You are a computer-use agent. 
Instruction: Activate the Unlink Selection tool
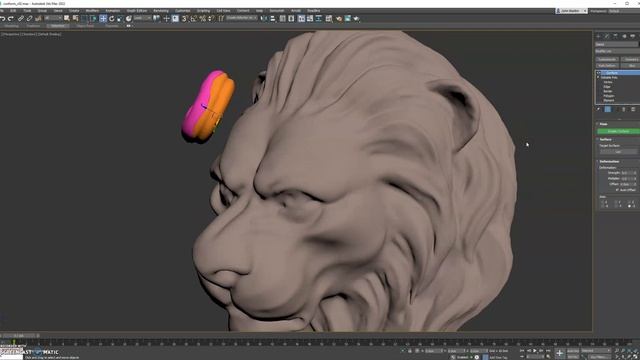pos(29,18)
